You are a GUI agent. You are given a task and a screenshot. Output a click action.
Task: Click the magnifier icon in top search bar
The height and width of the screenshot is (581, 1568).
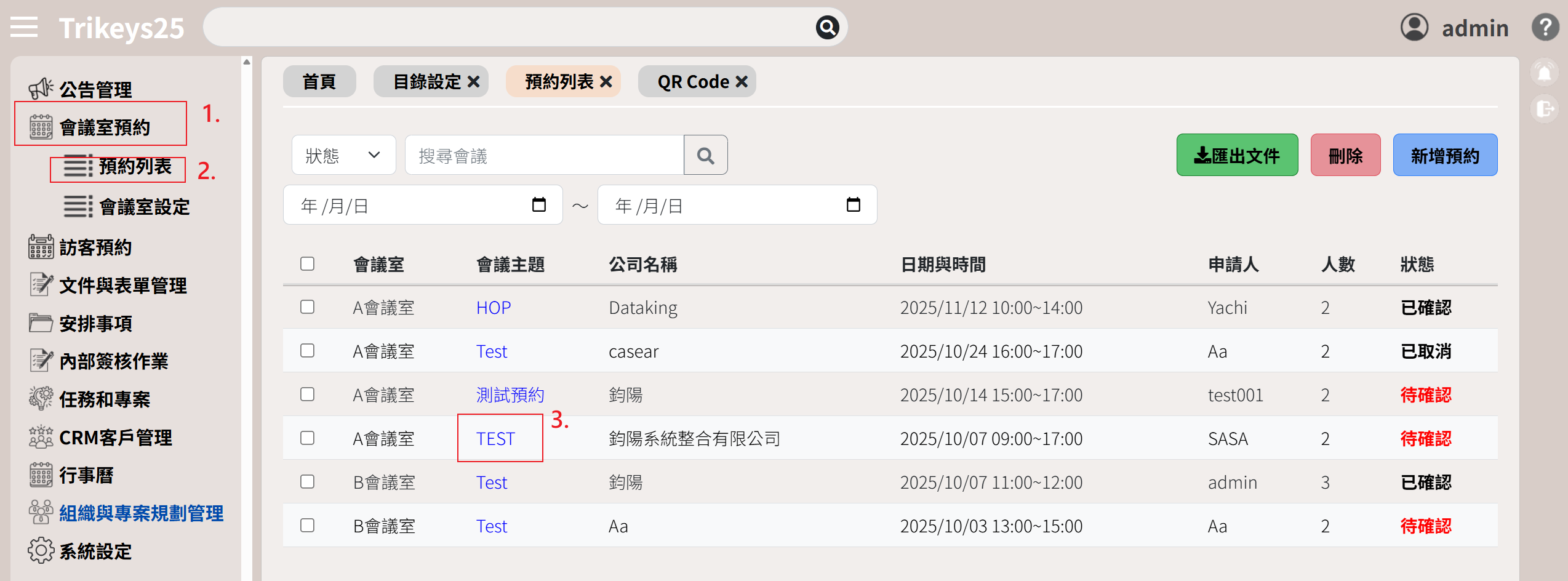pyautogui.click(x=827, y=28)
